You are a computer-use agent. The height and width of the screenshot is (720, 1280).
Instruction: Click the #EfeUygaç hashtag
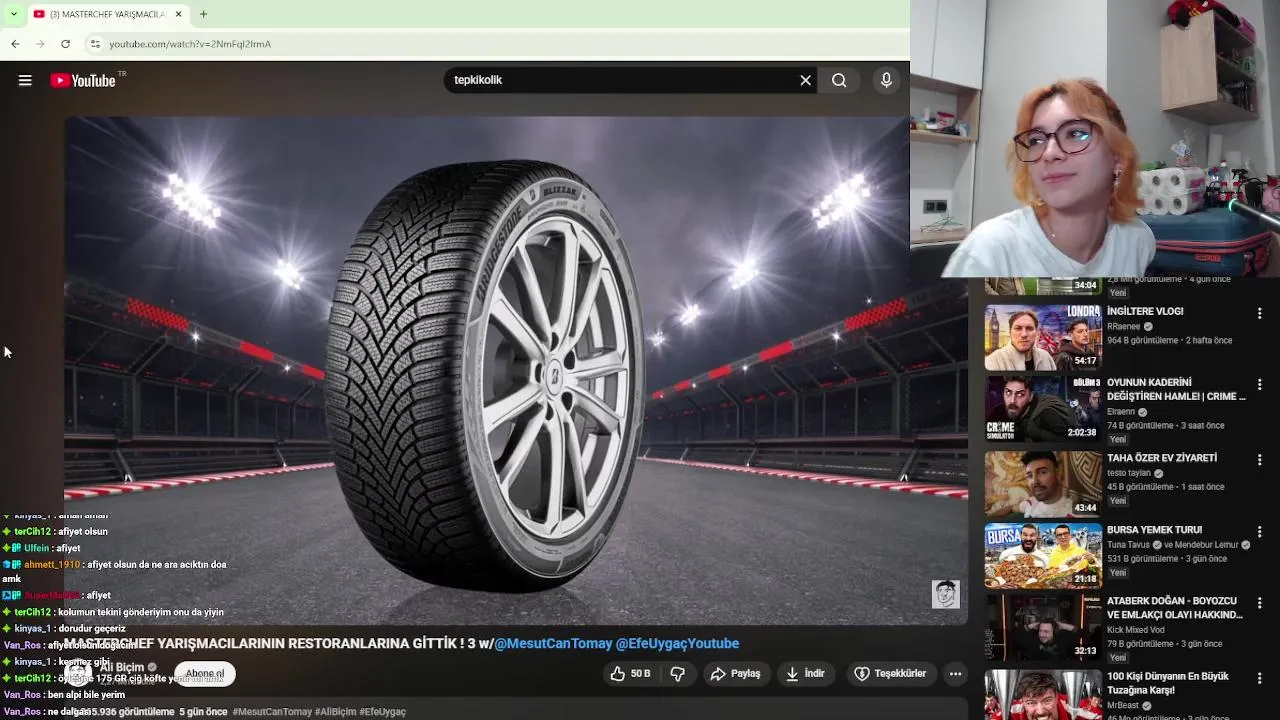tap(382, 712)
